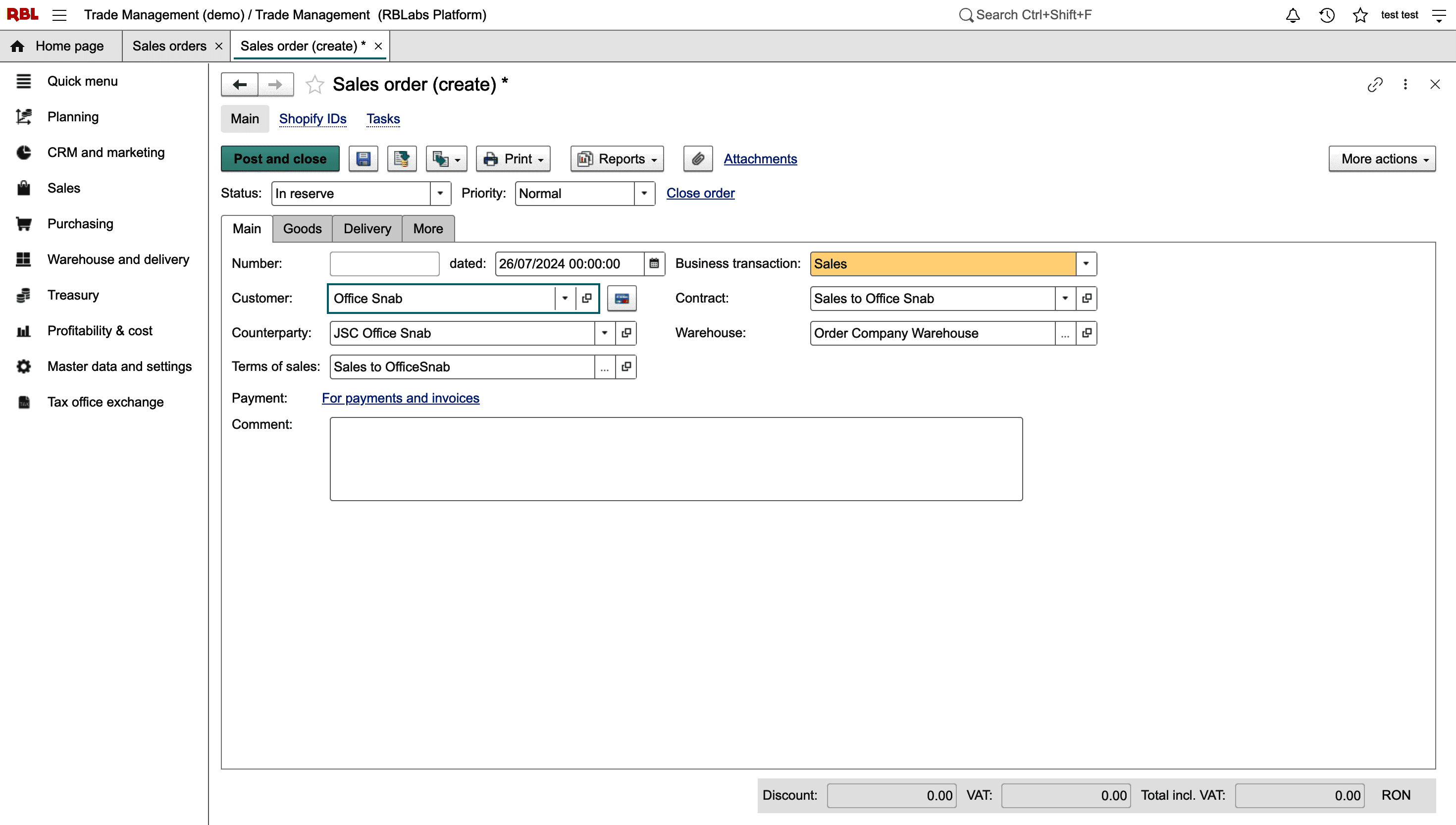Screen dimensions: 1456x825
Task: Open the Reports dropdown menu
Action: coord(617,158)
